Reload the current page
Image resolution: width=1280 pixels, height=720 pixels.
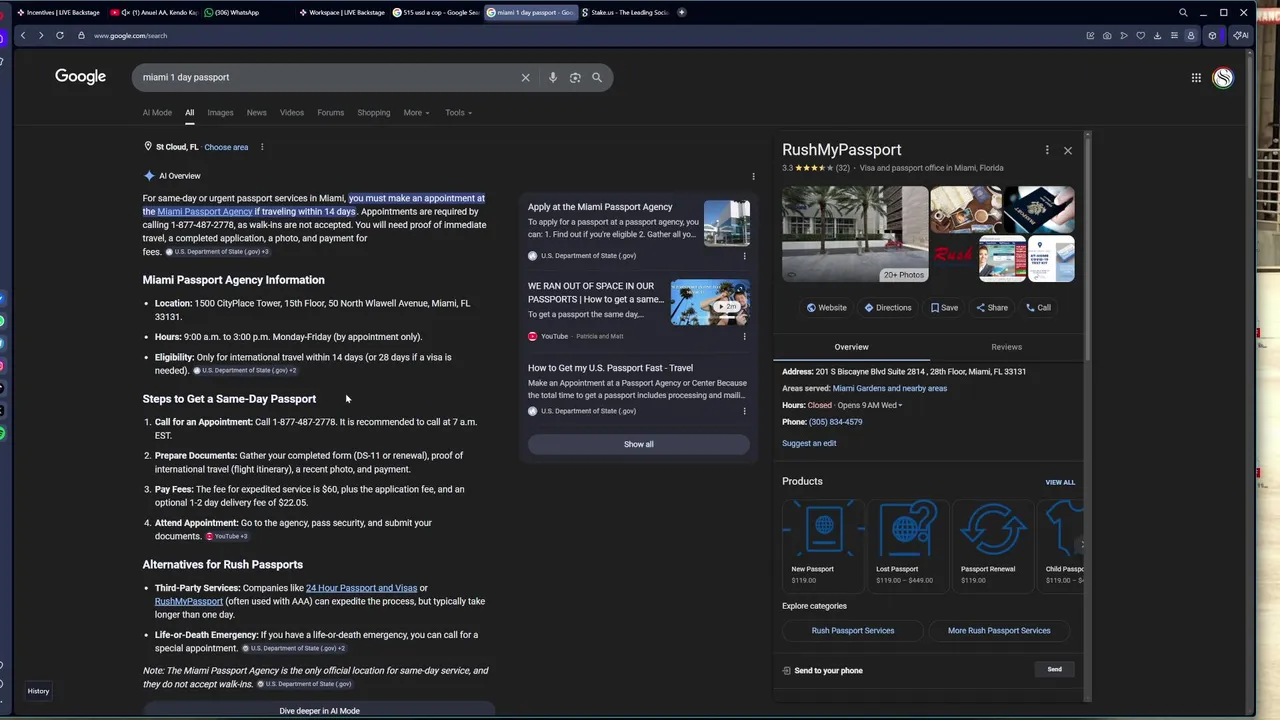coord(60,35)
